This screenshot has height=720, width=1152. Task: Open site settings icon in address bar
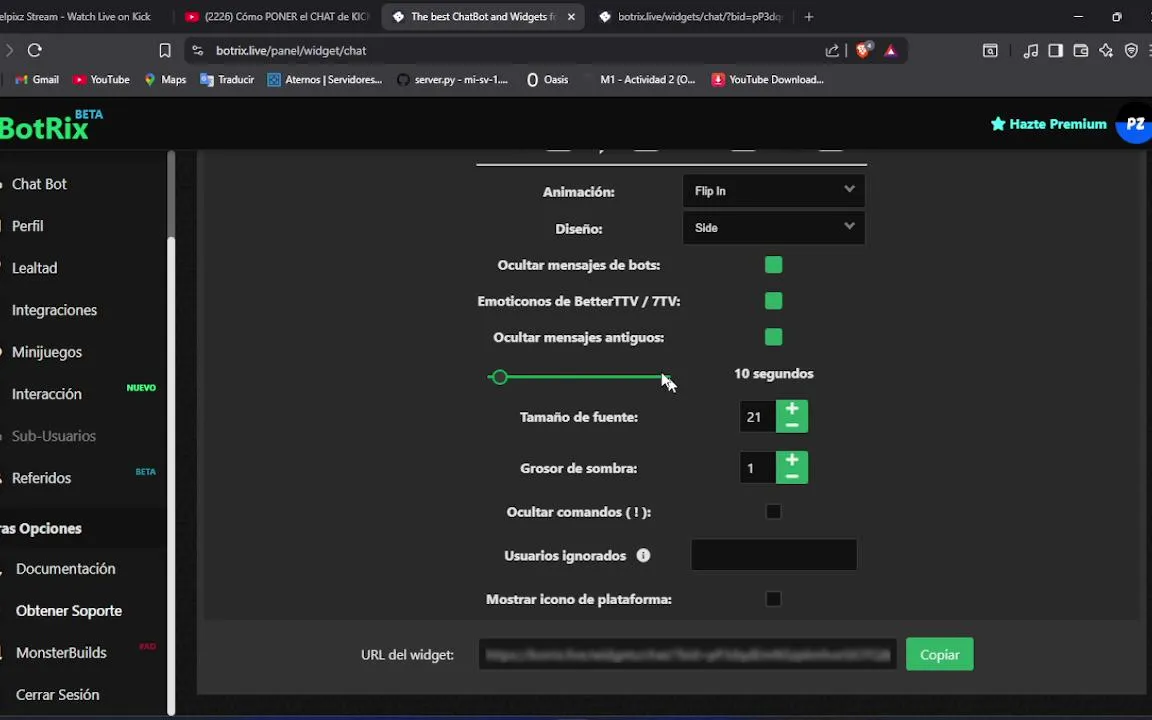(x=197, y=50)
